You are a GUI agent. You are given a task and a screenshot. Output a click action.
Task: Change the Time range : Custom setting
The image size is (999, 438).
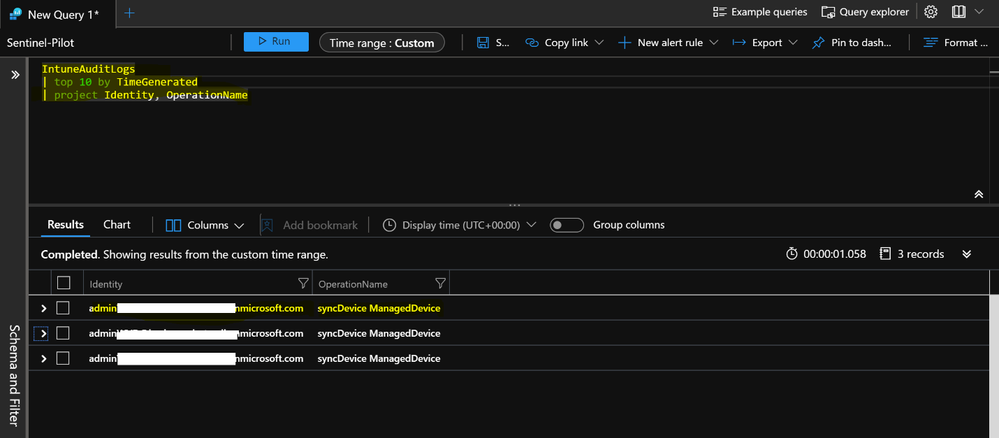coord(382,43)
